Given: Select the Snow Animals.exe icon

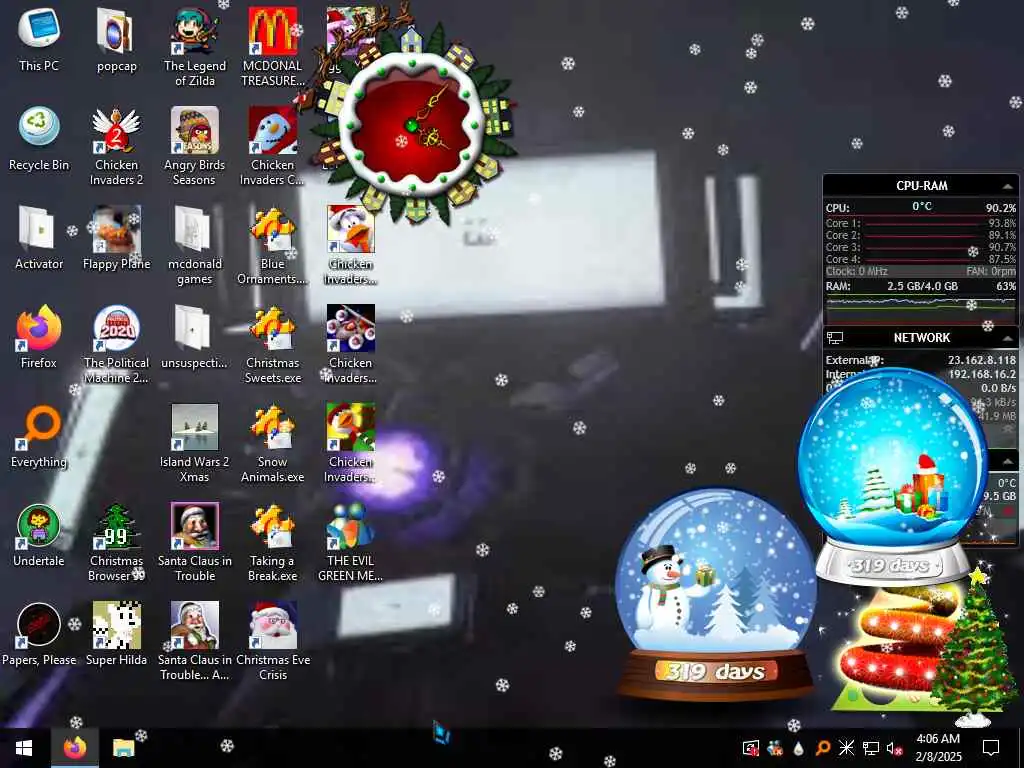Looking at the screenshot, I should click(272, 443).
